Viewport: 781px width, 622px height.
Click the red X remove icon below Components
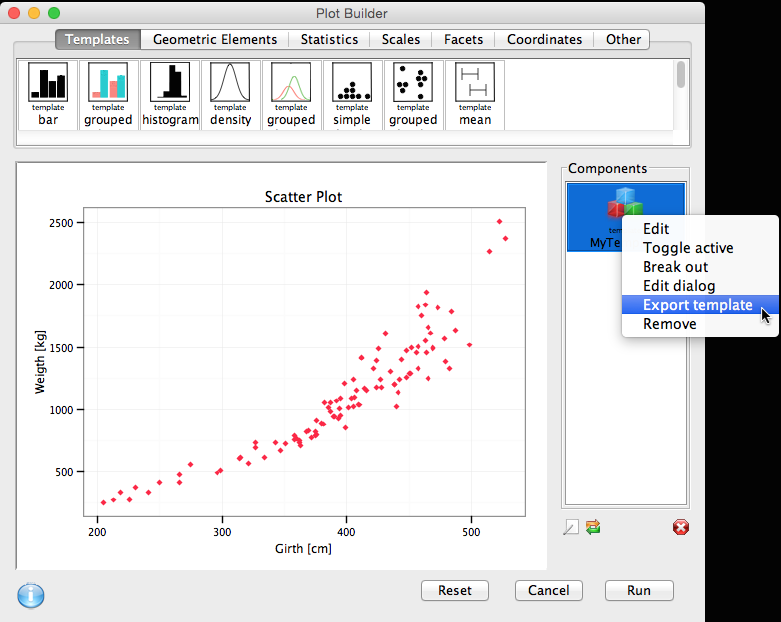pos(680,527)
